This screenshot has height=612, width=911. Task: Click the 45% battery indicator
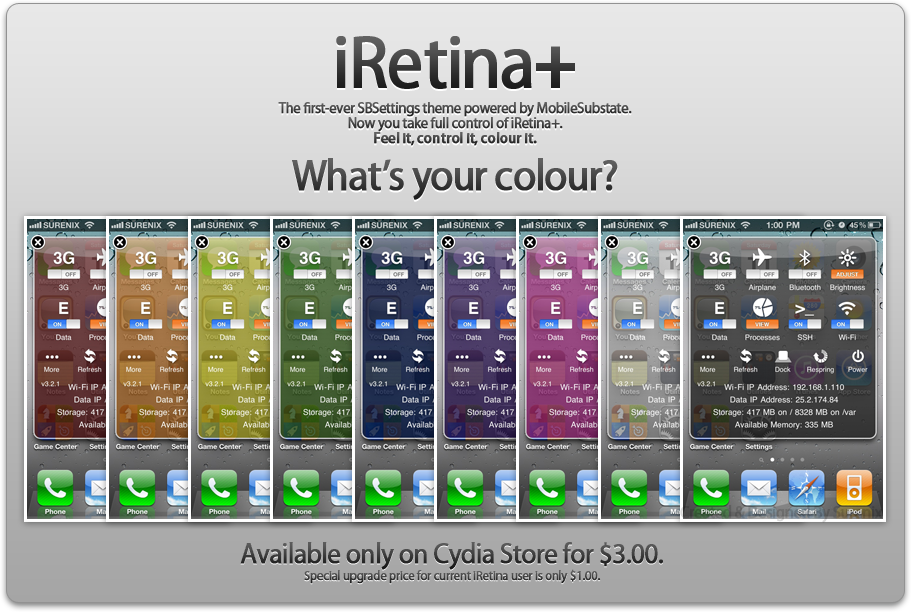(x=865, y=225)
